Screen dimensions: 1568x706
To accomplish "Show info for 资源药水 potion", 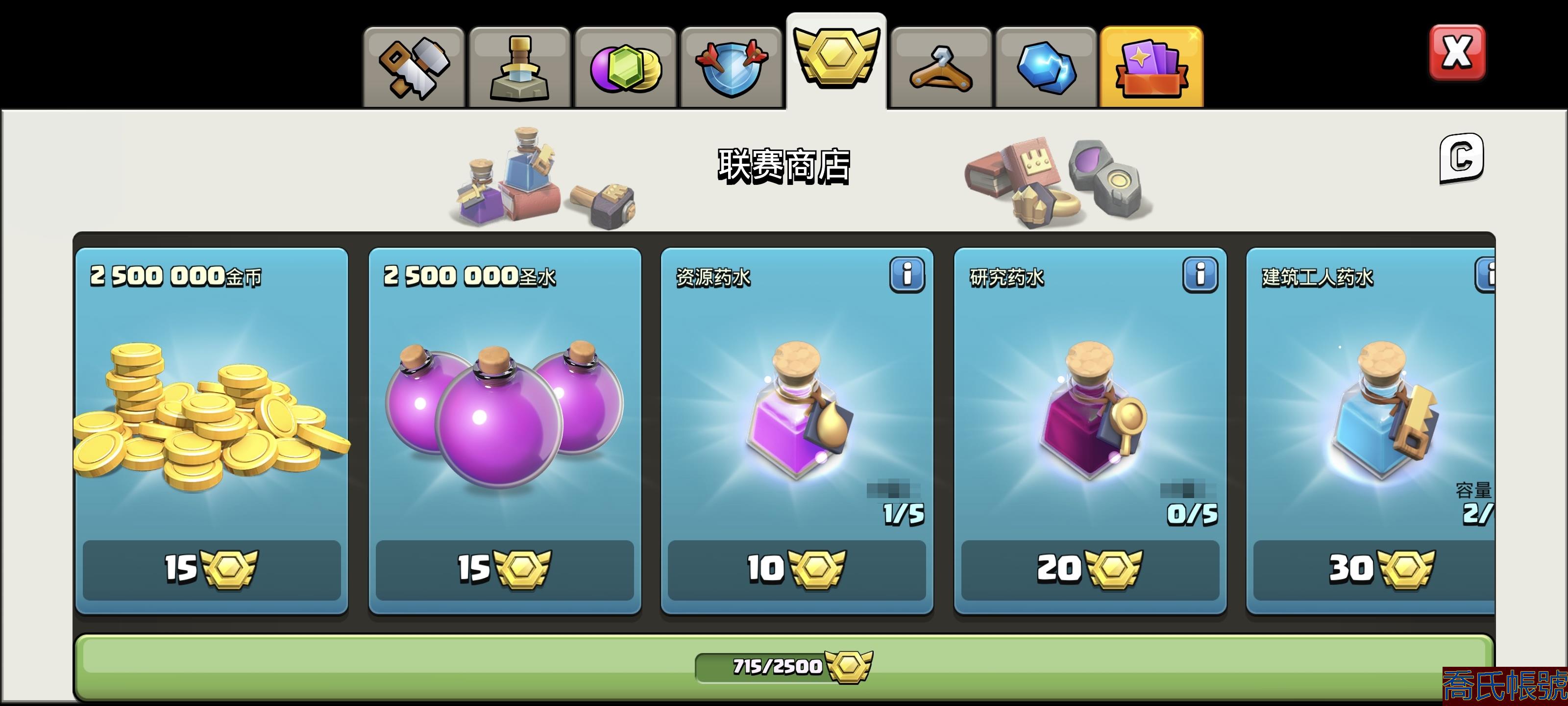I will coord(907,275).
